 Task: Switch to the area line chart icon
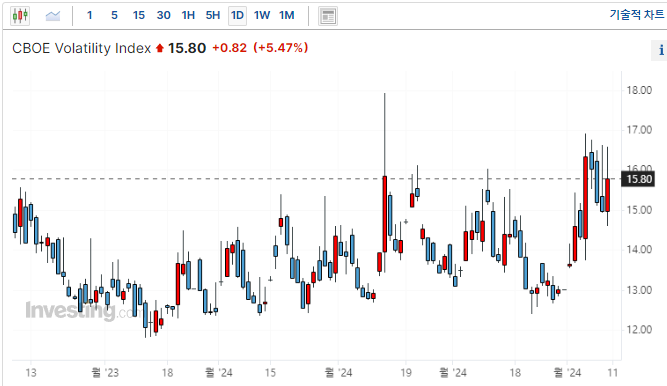tap(53, 16)
